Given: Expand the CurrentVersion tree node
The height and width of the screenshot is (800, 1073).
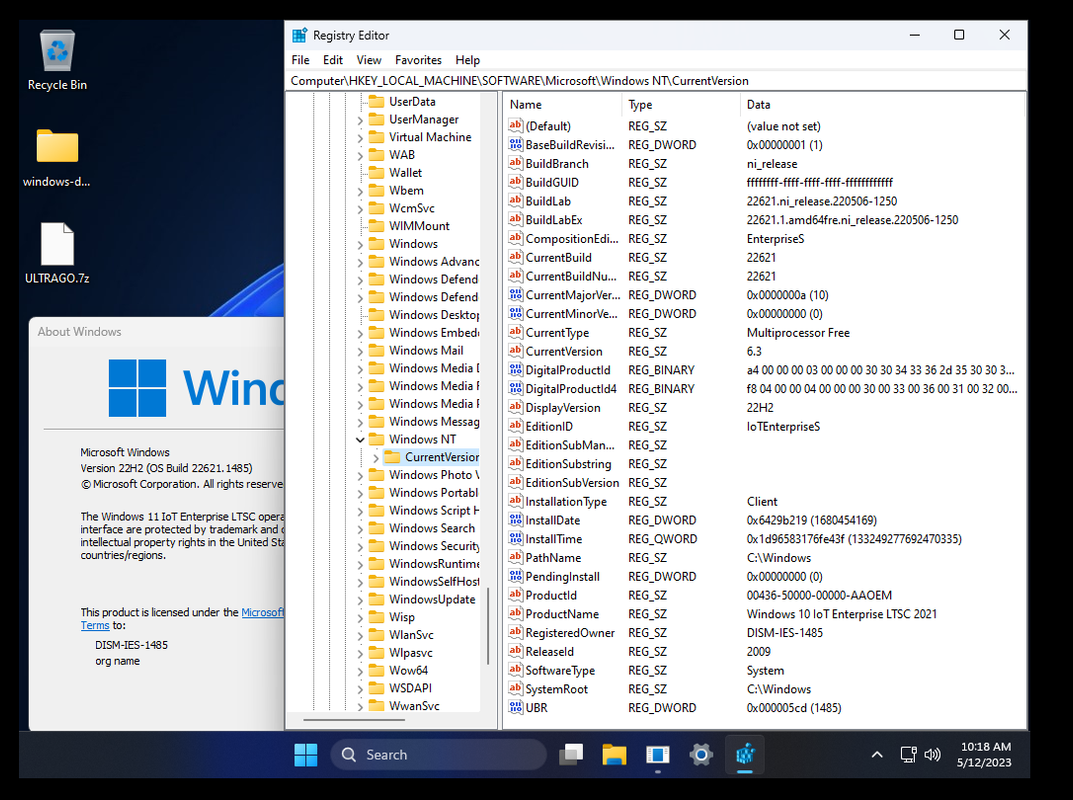Looking at the screenshot, I should (x=376, y=457).
